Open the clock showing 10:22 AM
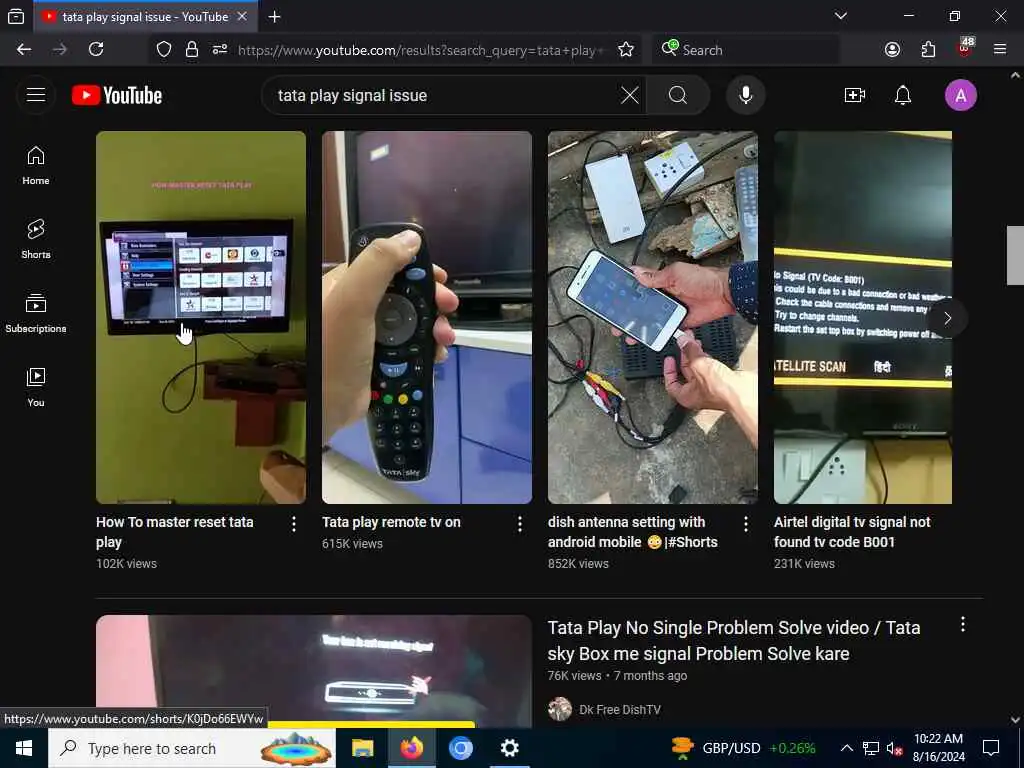 [x=938, y=748]
